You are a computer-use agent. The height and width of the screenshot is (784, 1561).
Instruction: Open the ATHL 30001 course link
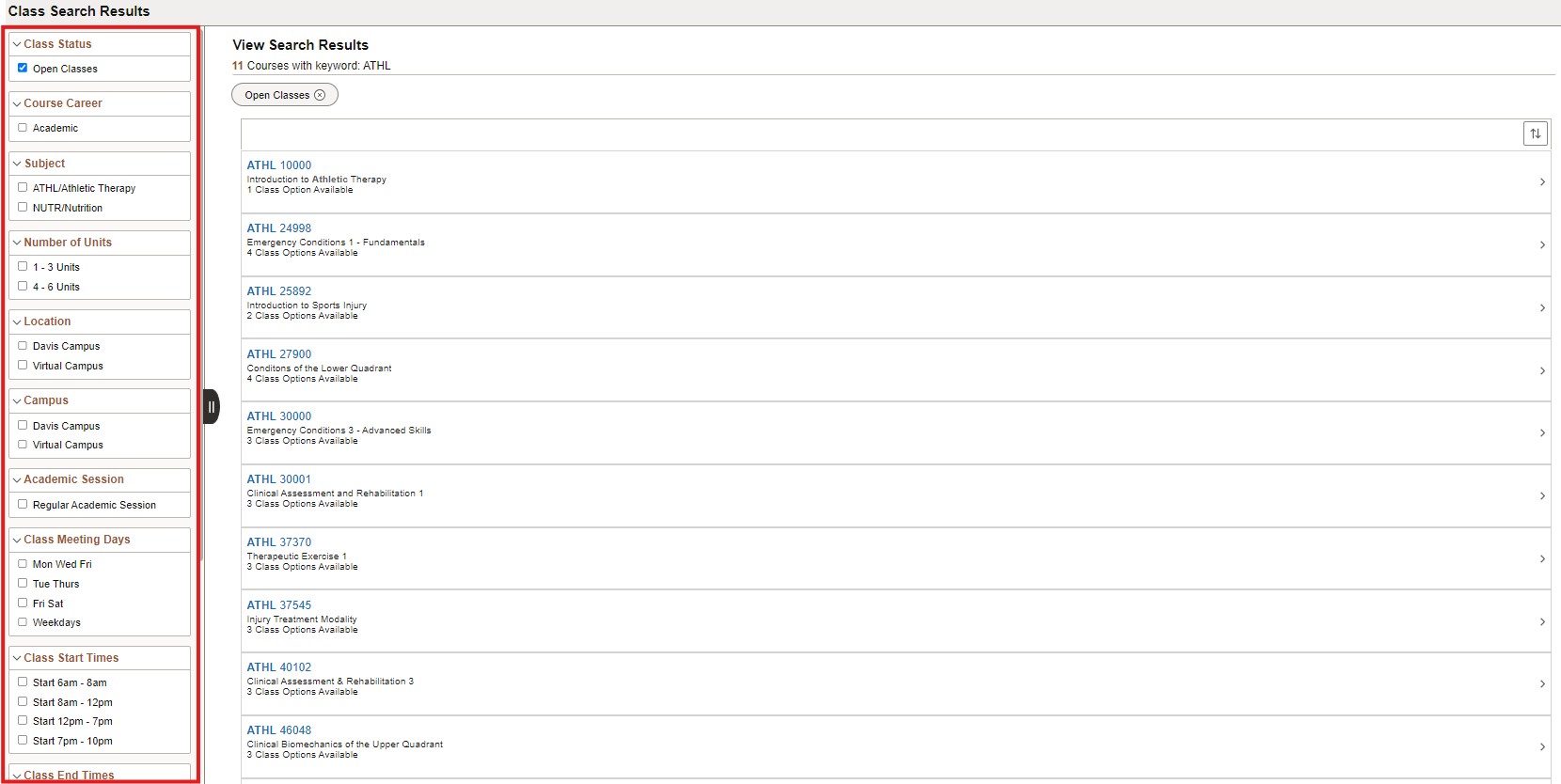click(279, 479)
